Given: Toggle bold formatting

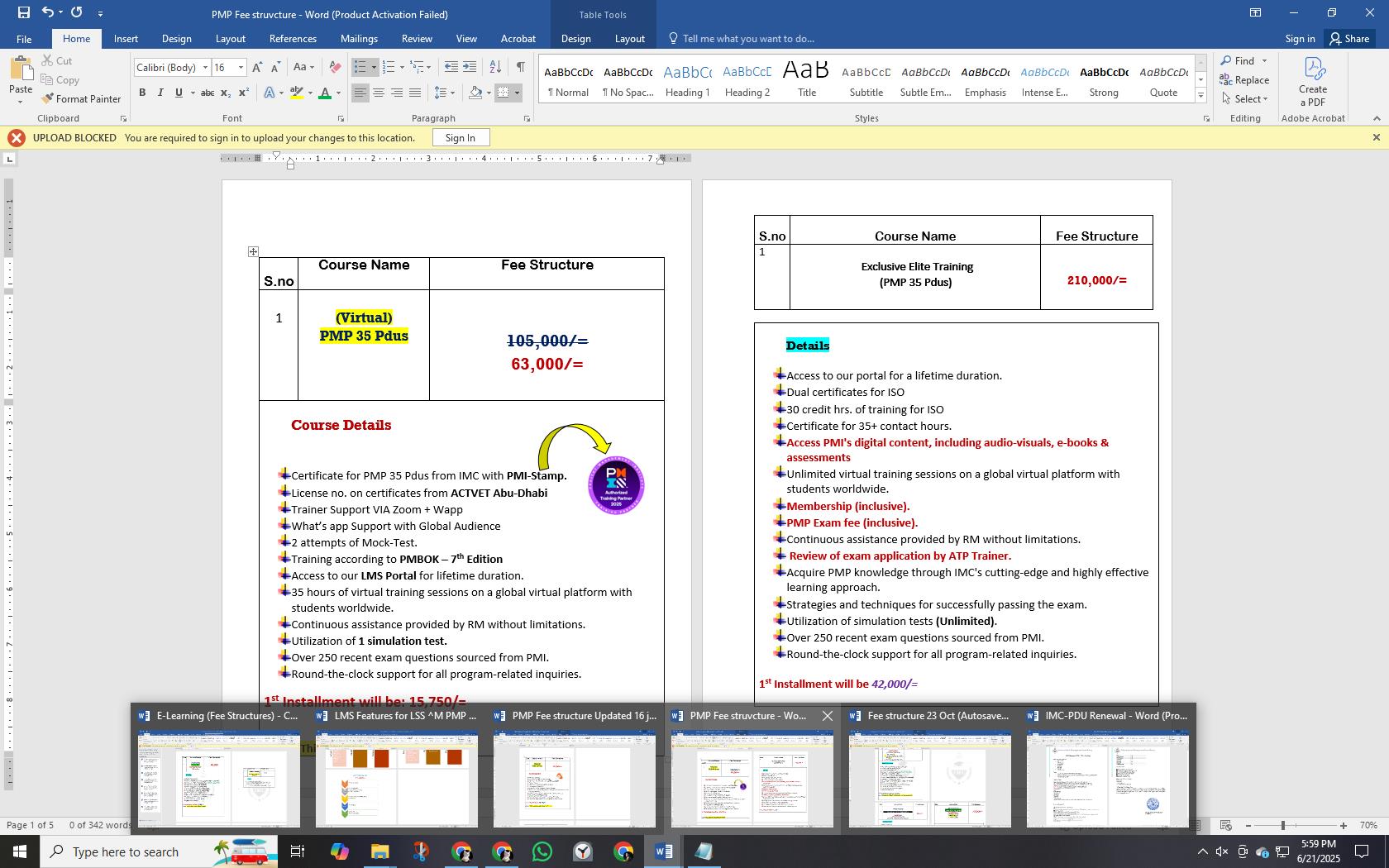Looking at the screenshot, I should click(x=142, y=93).
